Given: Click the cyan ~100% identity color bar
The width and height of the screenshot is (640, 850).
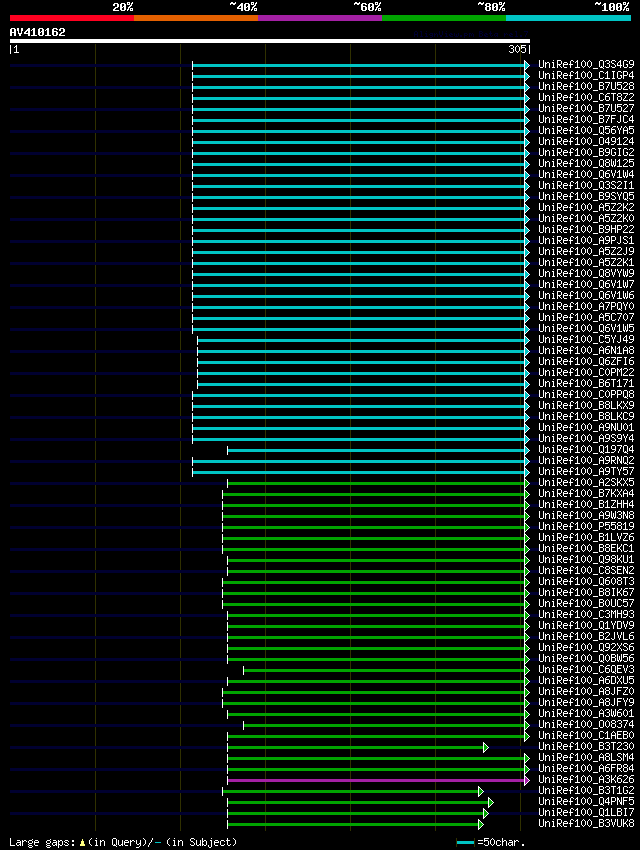Looking at the screenshot, I should (x=568, y=18).
